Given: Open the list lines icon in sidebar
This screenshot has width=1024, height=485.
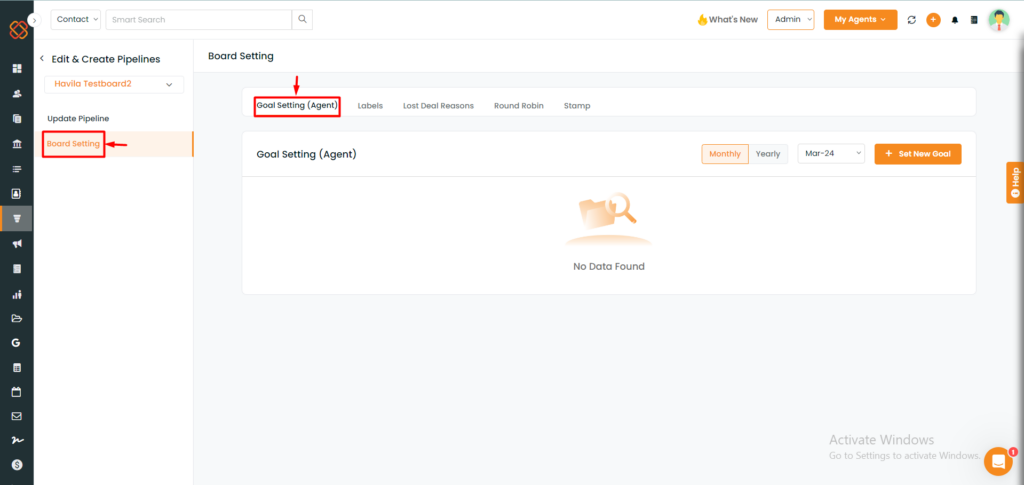Looking at the screenshot, I should tap(17, 169).
